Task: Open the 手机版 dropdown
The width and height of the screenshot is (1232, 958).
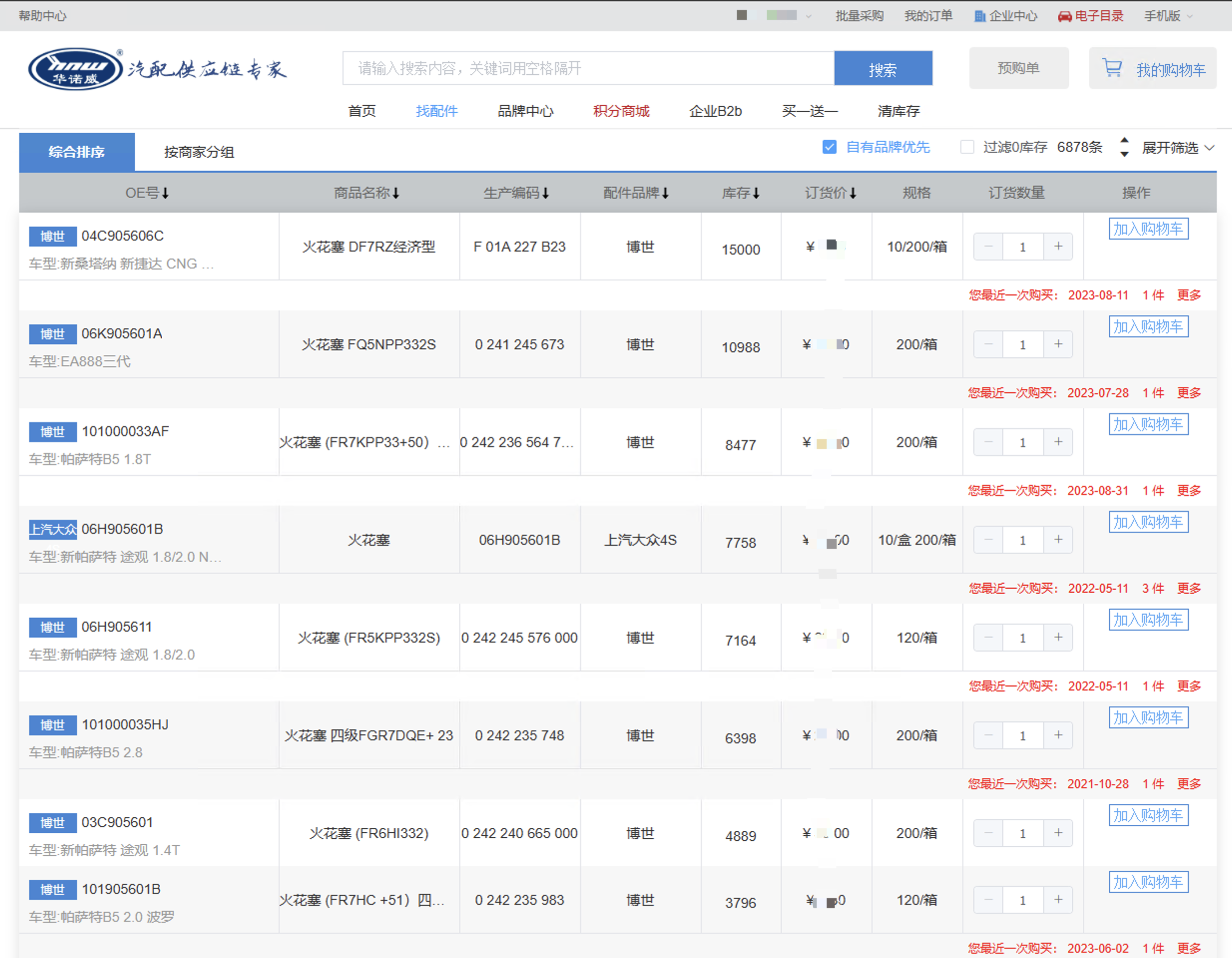Action: [1168, 16]
